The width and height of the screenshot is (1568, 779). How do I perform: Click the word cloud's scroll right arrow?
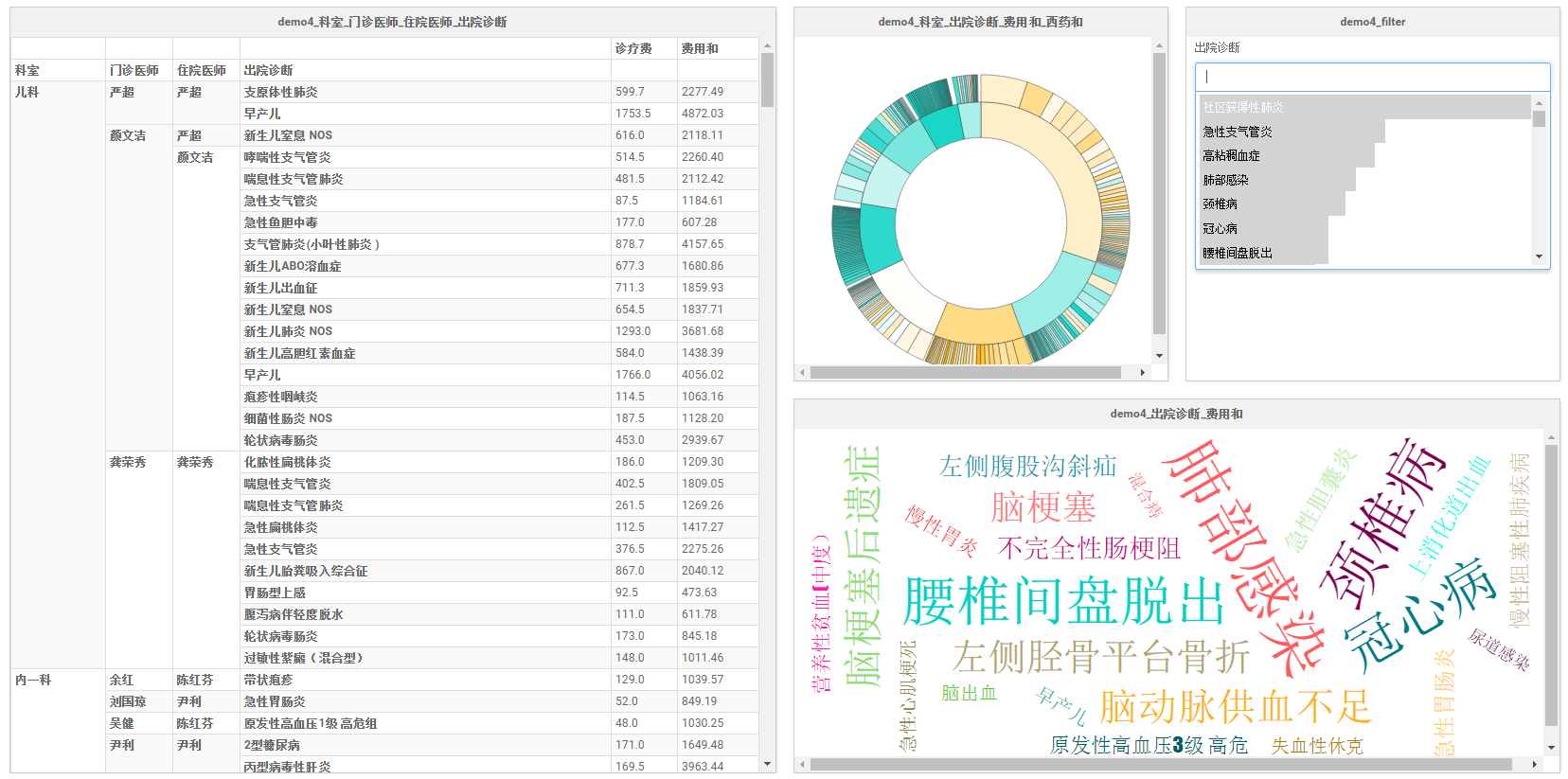[1535, 764]
